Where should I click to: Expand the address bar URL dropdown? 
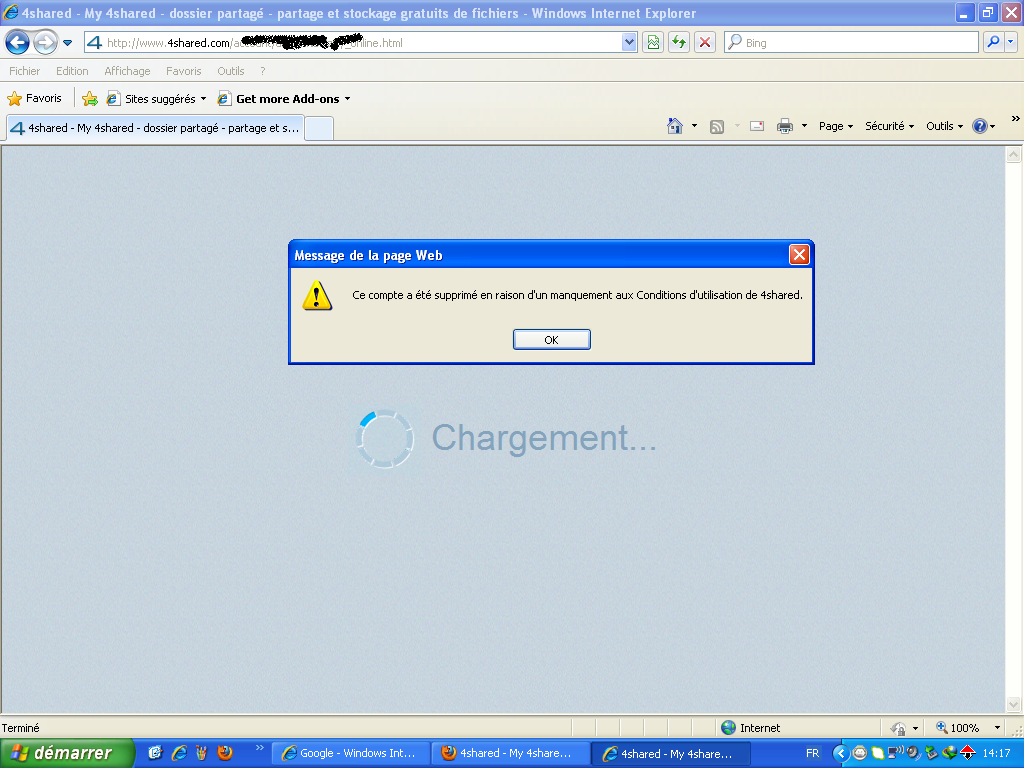click(x=629, y=43)
